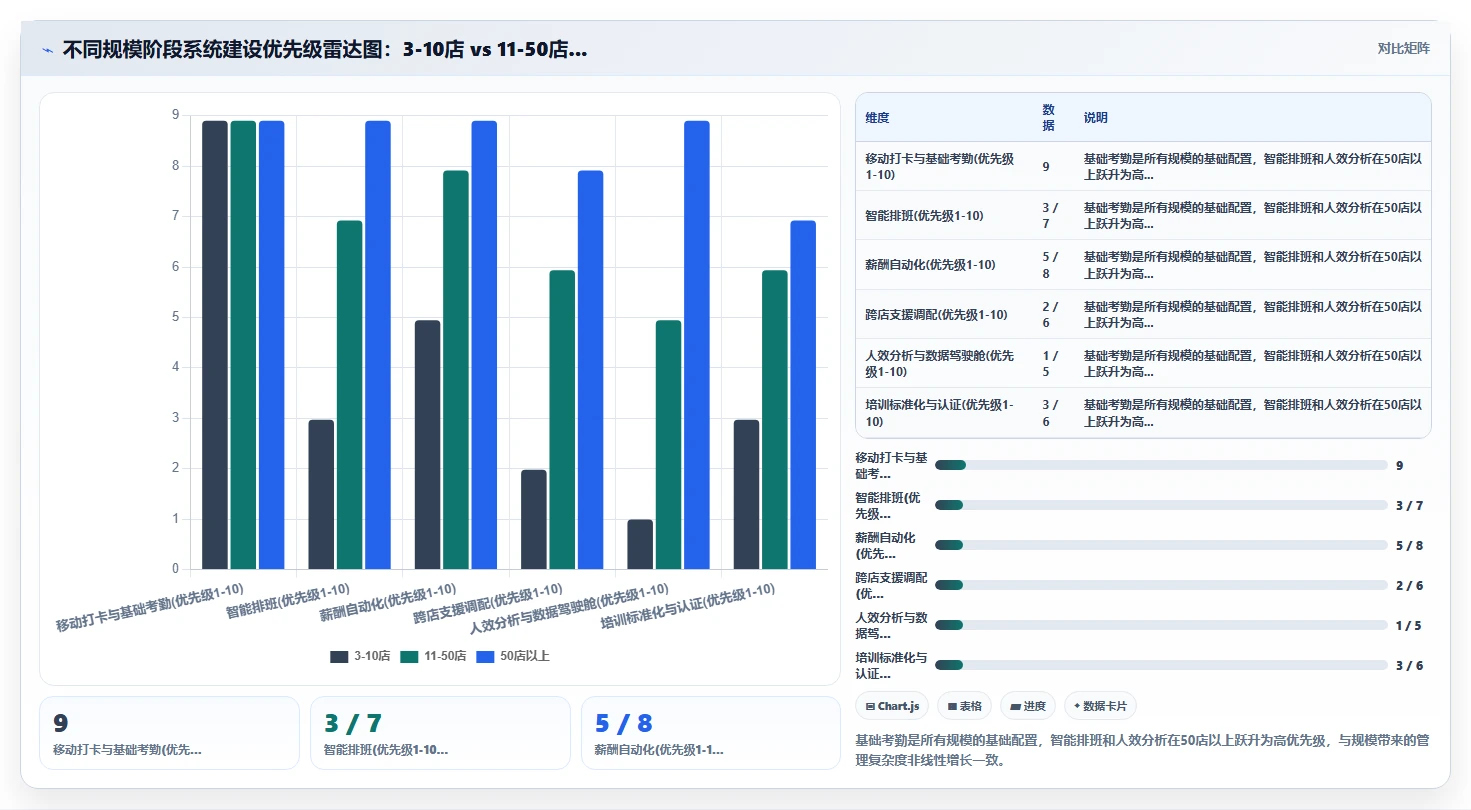1471x810 pixels.
Task: Click the 智能排班 progress bar
Action: (1161, 505)
